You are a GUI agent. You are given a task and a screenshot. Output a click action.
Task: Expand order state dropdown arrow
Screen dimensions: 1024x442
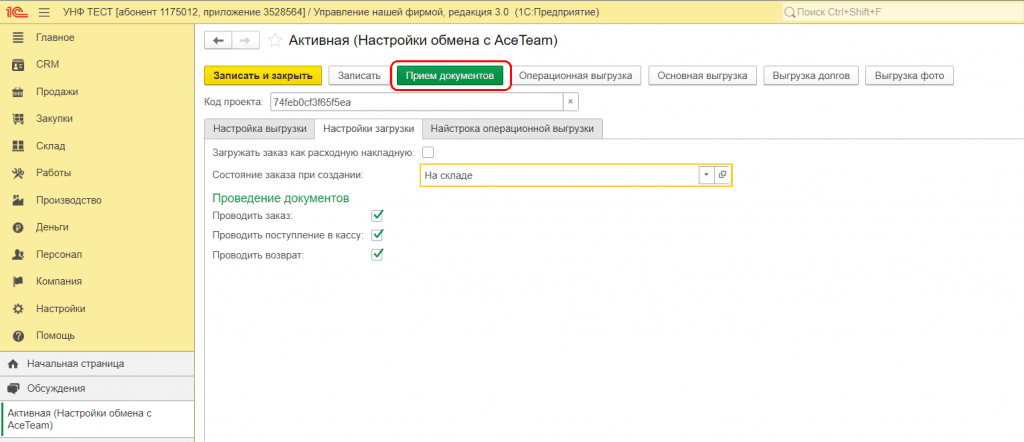705,175
